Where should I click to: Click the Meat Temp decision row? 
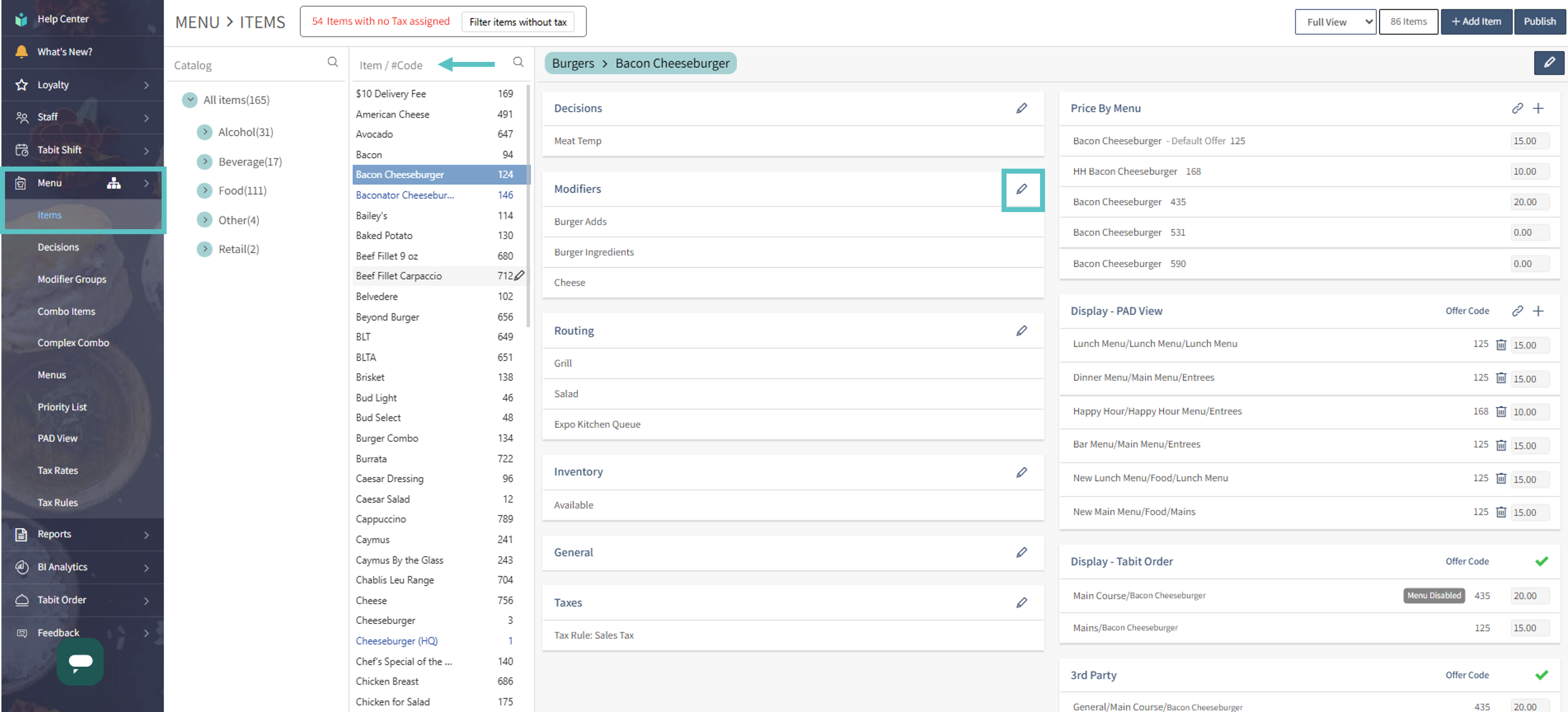(x=793, y=141)
